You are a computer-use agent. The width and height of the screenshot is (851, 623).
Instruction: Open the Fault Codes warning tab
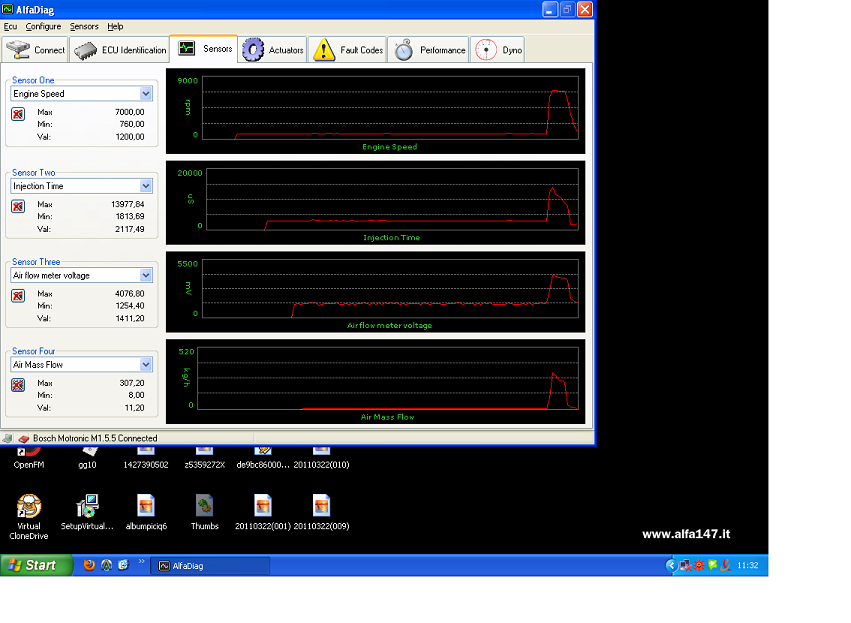[347, 50]
